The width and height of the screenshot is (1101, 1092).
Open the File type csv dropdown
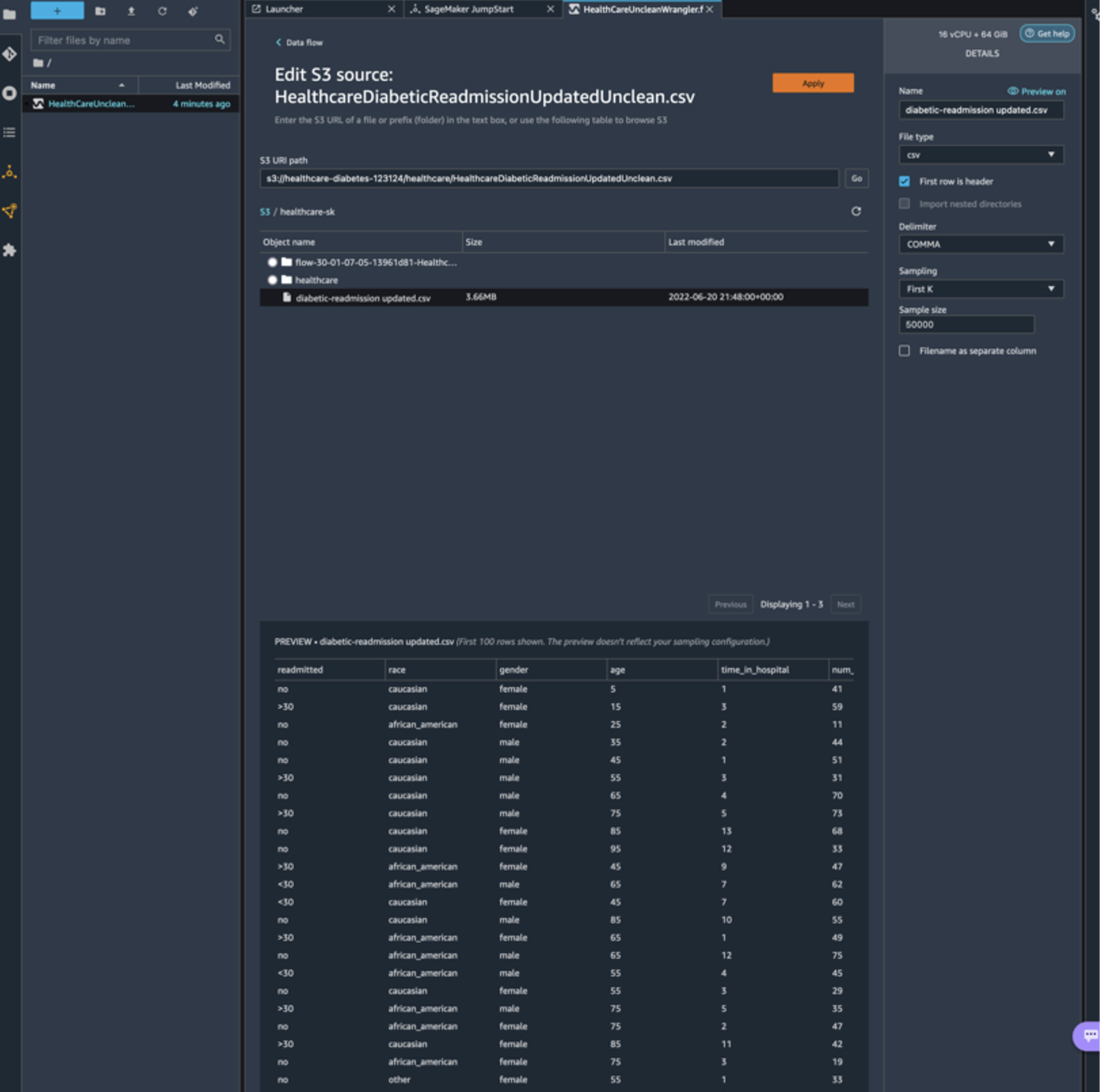tap(980, 155)
